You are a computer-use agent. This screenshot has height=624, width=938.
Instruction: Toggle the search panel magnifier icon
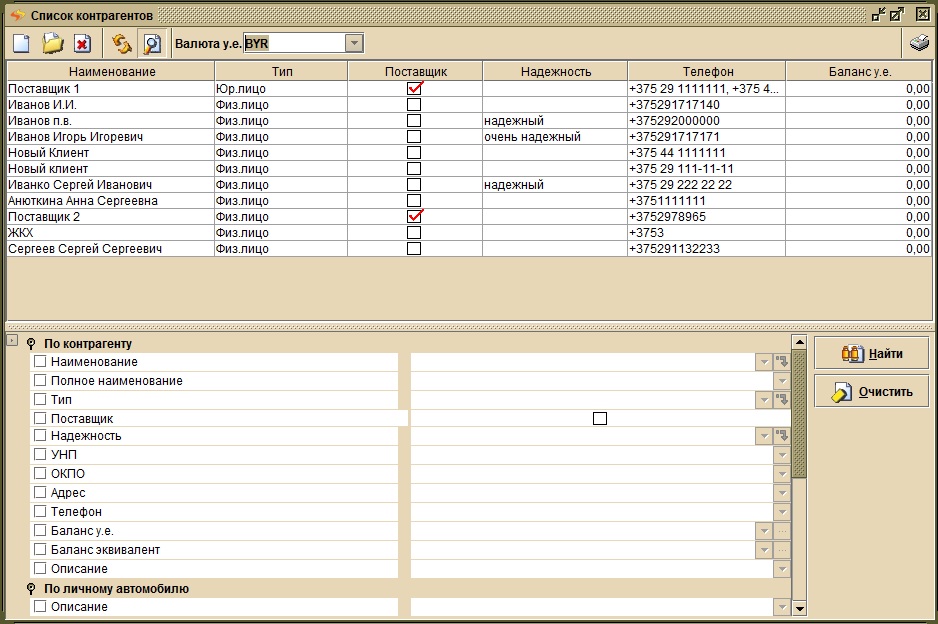[x=152, y=44]
